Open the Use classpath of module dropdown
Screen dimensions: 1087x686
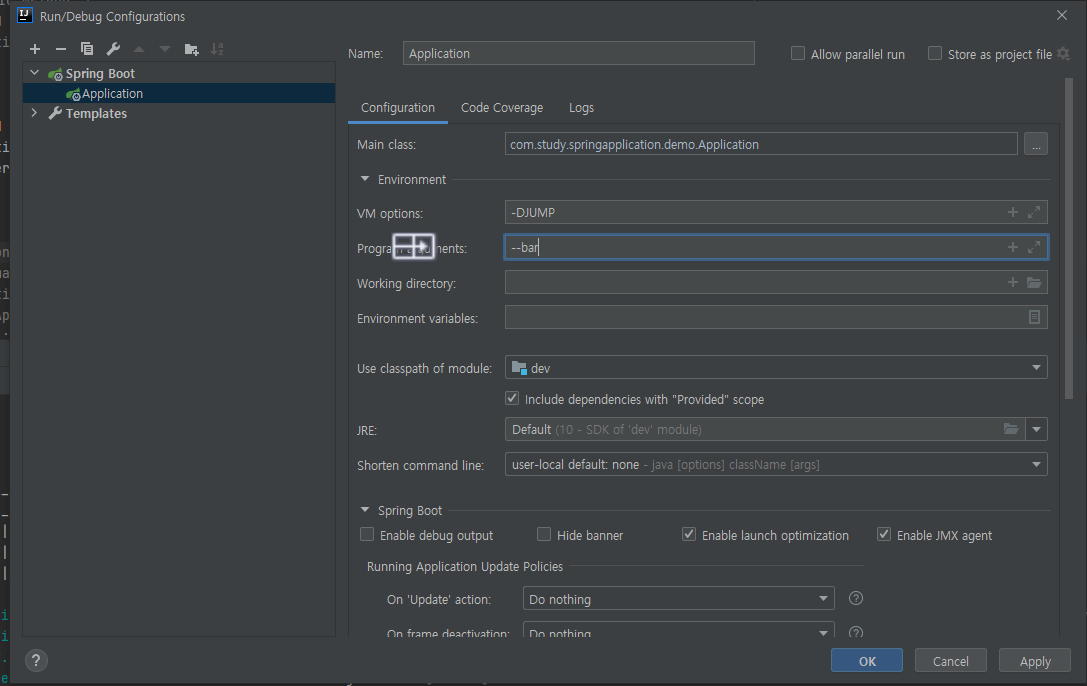(x=776, y=368)
